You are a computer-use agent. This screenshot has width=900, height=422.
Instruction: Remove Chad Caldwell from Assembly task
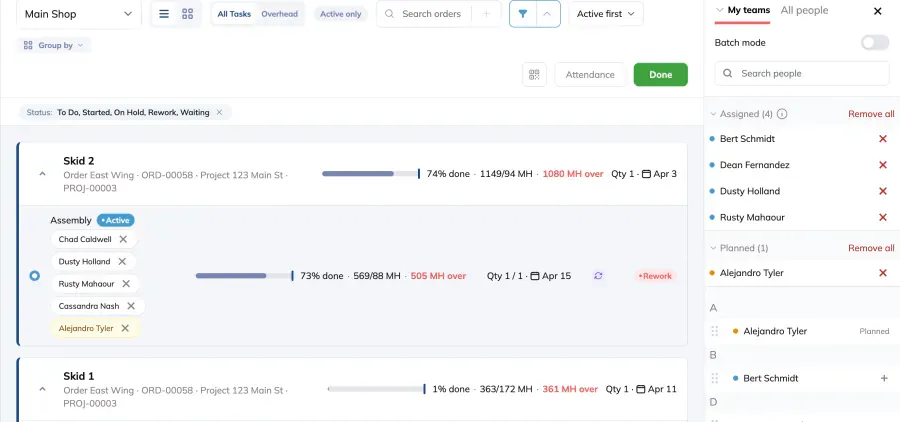123,239
